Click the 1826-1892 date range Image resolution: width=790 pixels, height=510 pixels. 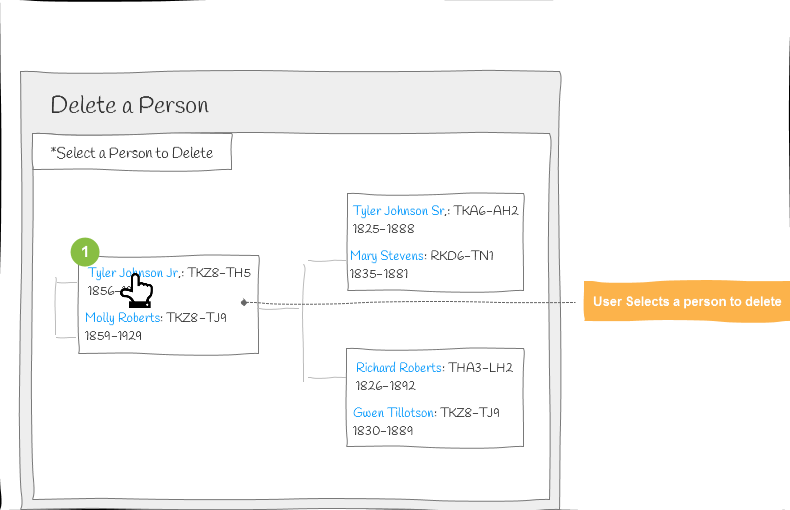coord(385,386)
